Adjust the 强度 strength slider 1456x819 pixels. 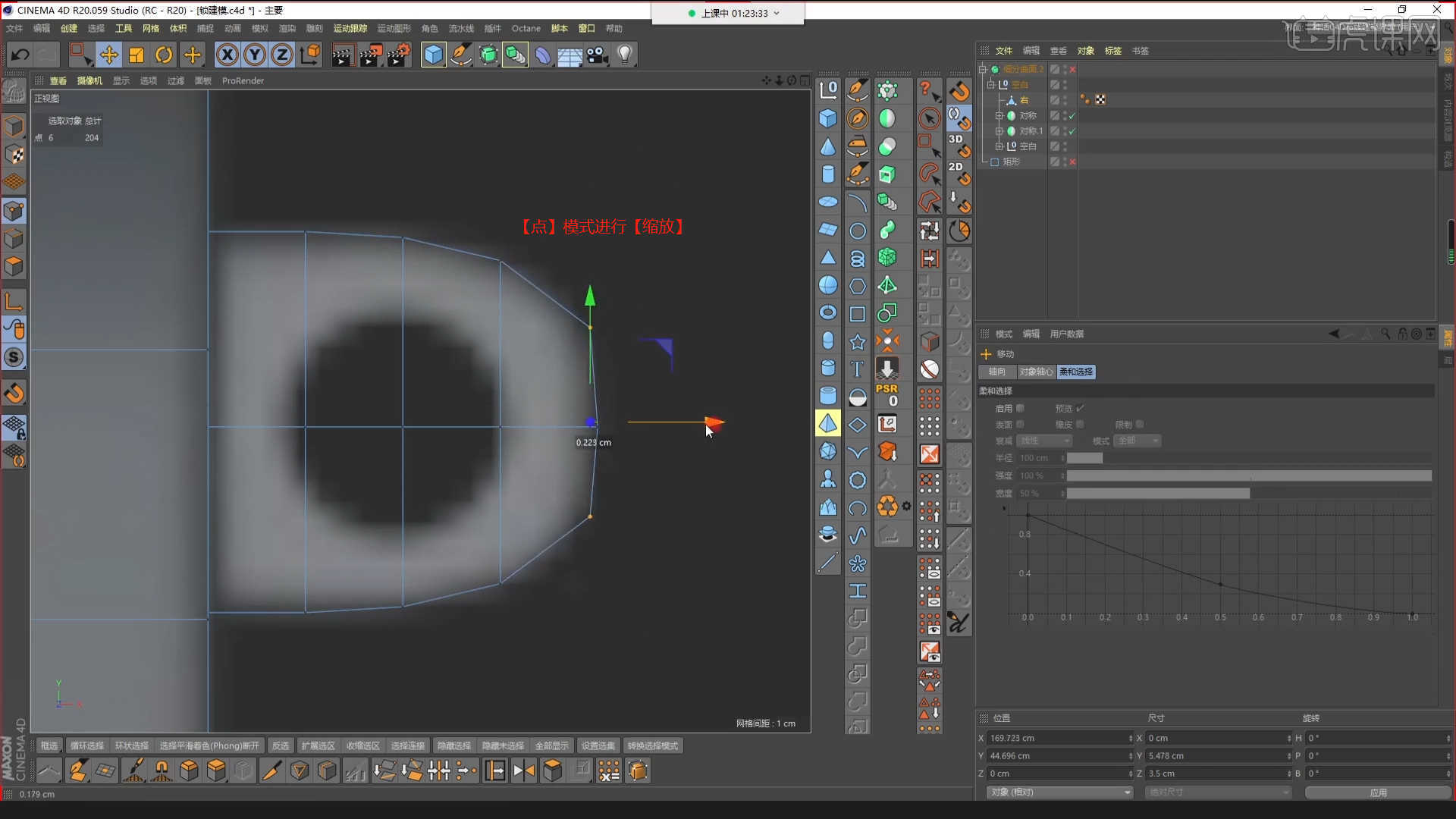[1249, 475]
